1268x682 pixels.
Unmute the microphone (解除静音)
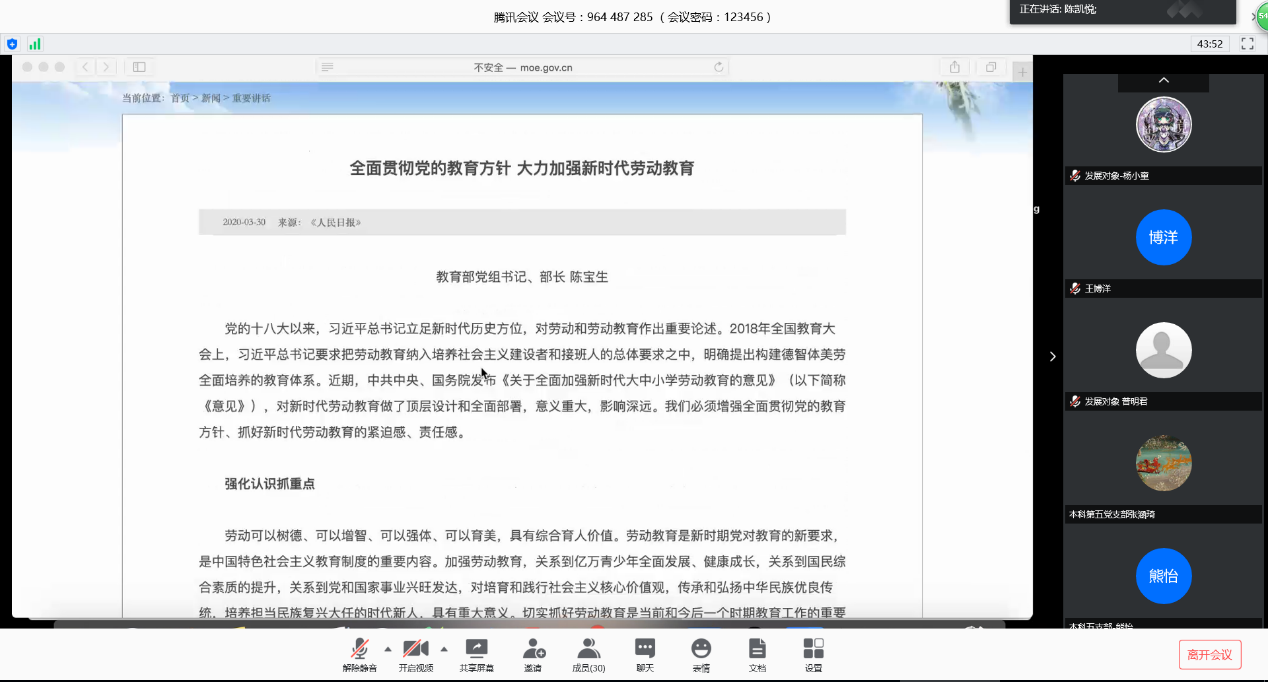pos(359,653)
